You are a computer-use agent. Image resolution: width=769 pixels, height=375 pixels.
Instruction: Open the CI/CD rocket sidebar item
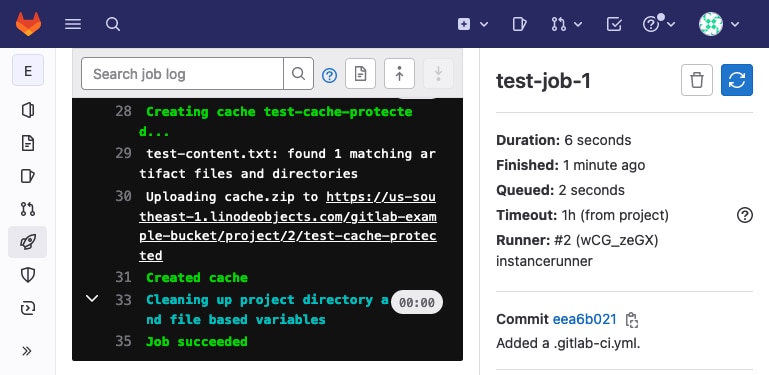tap(27, 242)
